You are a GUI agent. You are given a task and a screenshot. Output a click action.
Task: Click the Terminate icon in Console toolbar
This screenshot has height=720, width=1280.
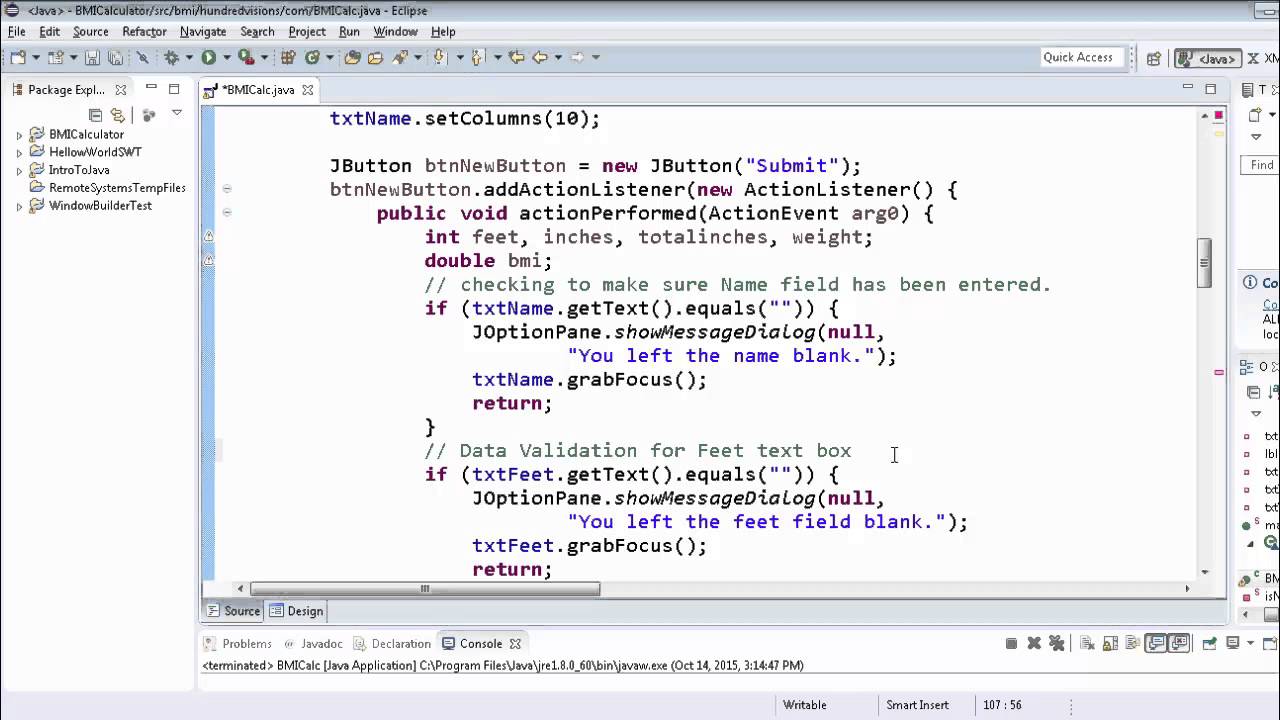tap(1011, 643)
